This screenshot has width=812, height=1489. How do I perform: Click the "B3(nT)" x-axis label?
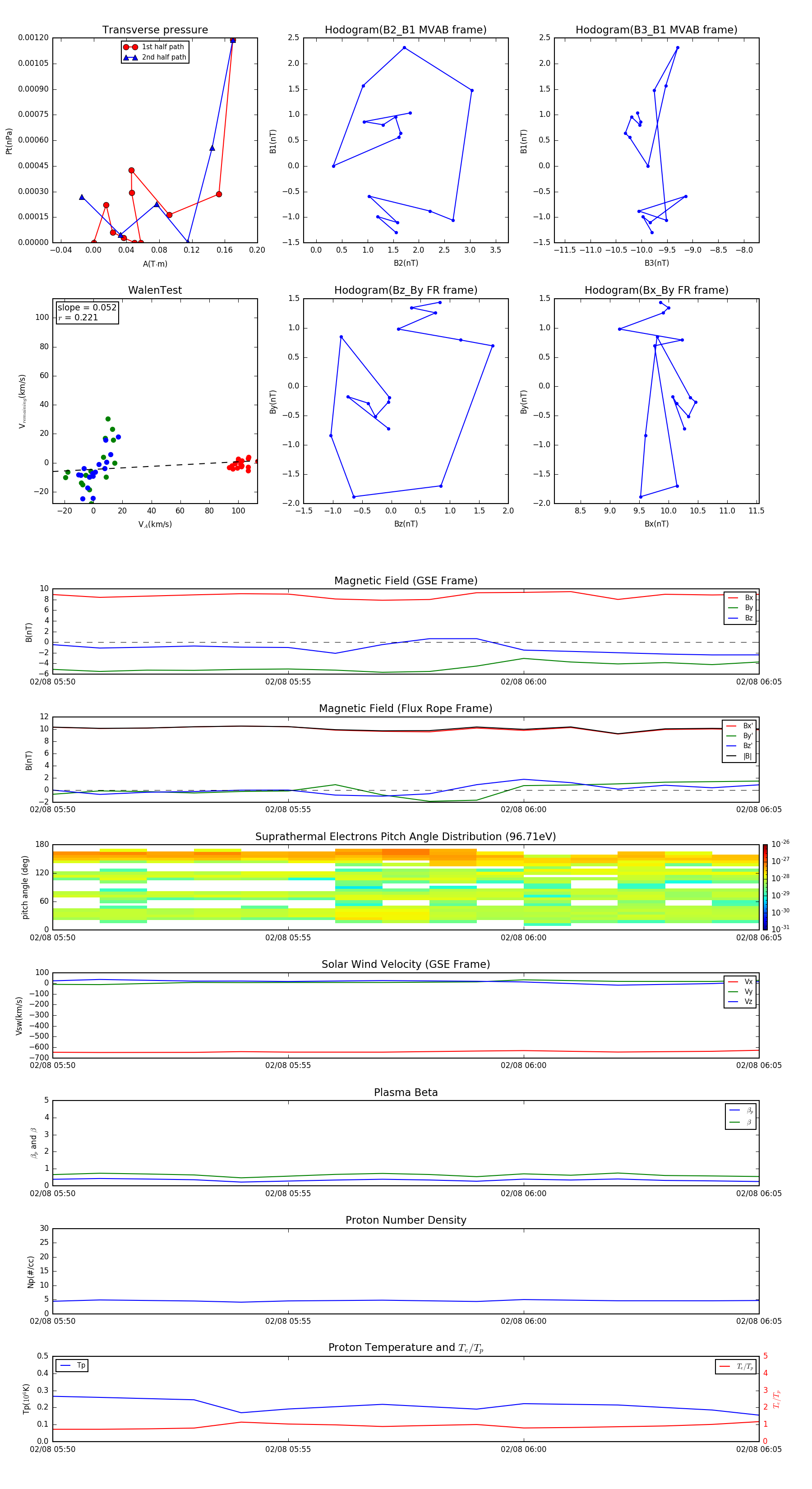click(656, 264)
